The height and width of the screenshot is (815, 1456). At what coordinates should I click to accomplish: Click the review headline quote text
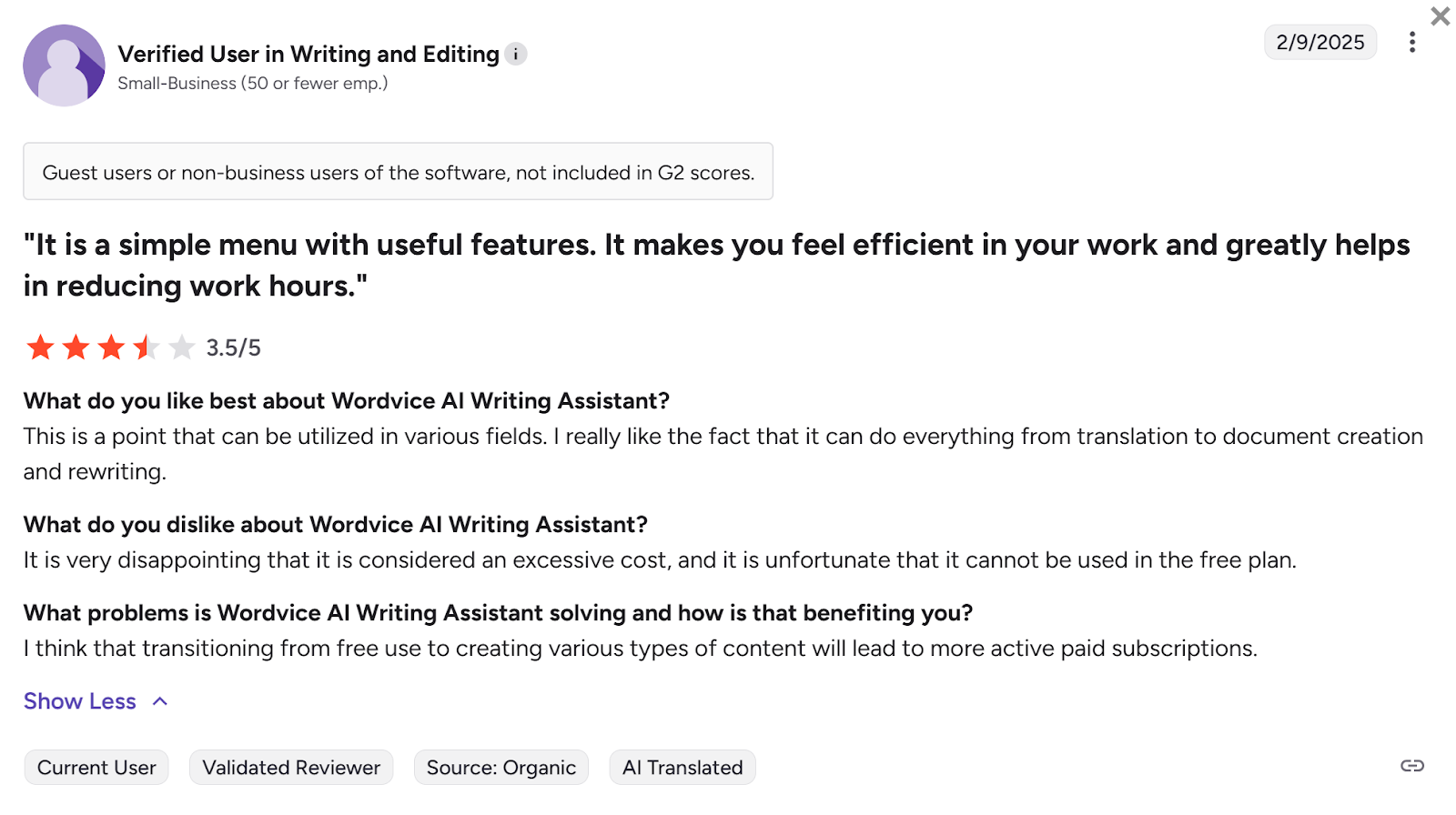coord(637,264)
